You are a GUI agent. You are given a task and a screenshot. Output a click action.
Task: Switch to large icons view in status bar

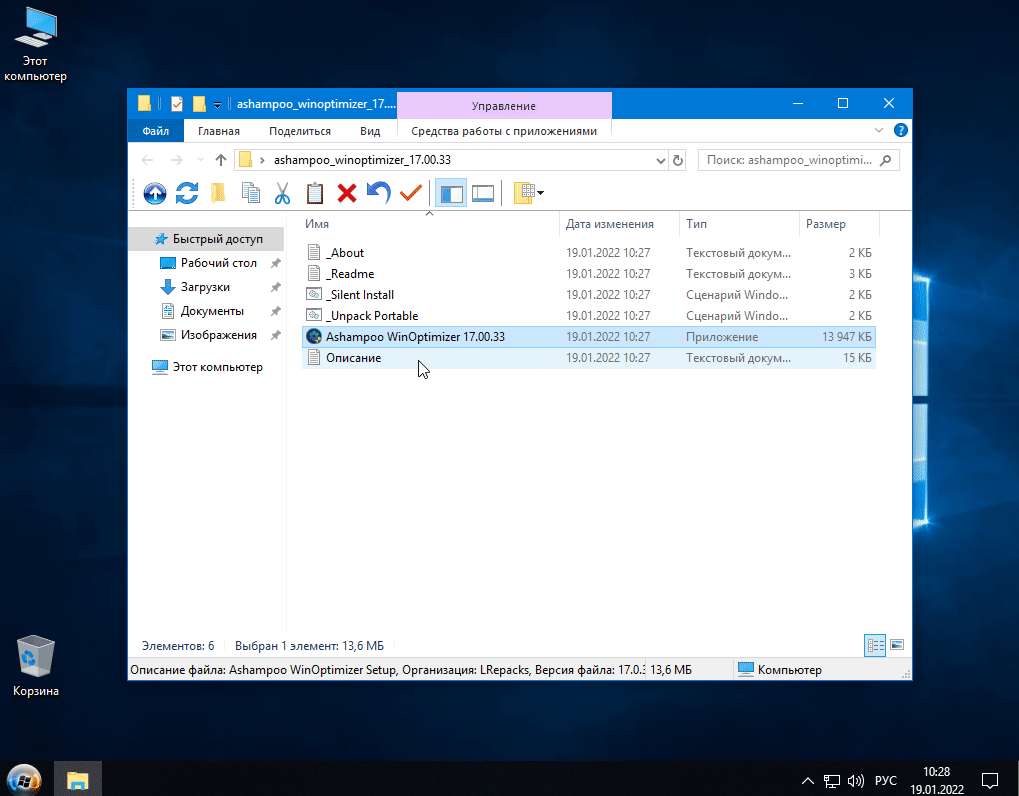[x=897, y=646]
